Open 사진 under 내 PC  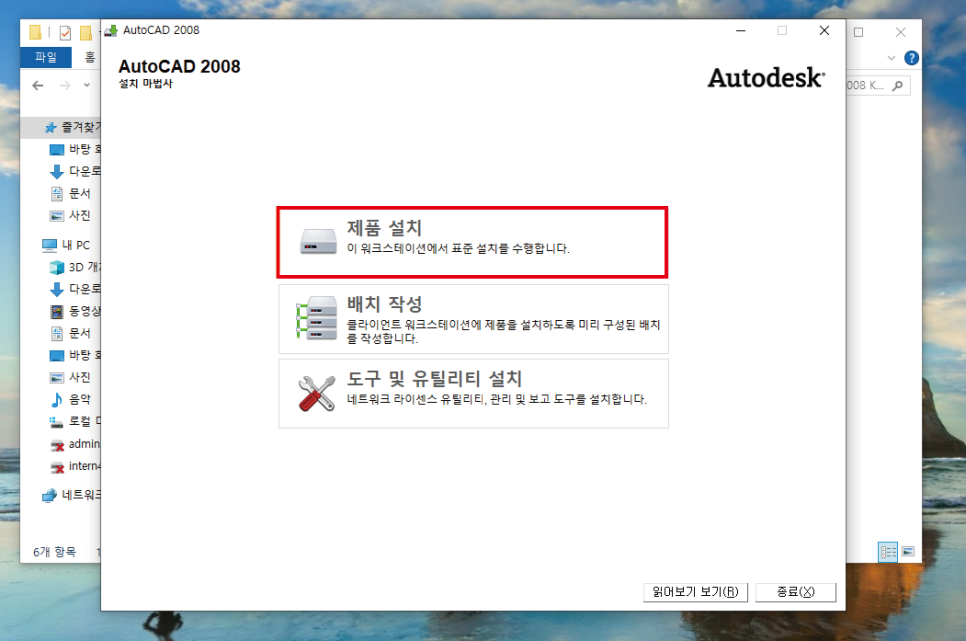[70, 377]
